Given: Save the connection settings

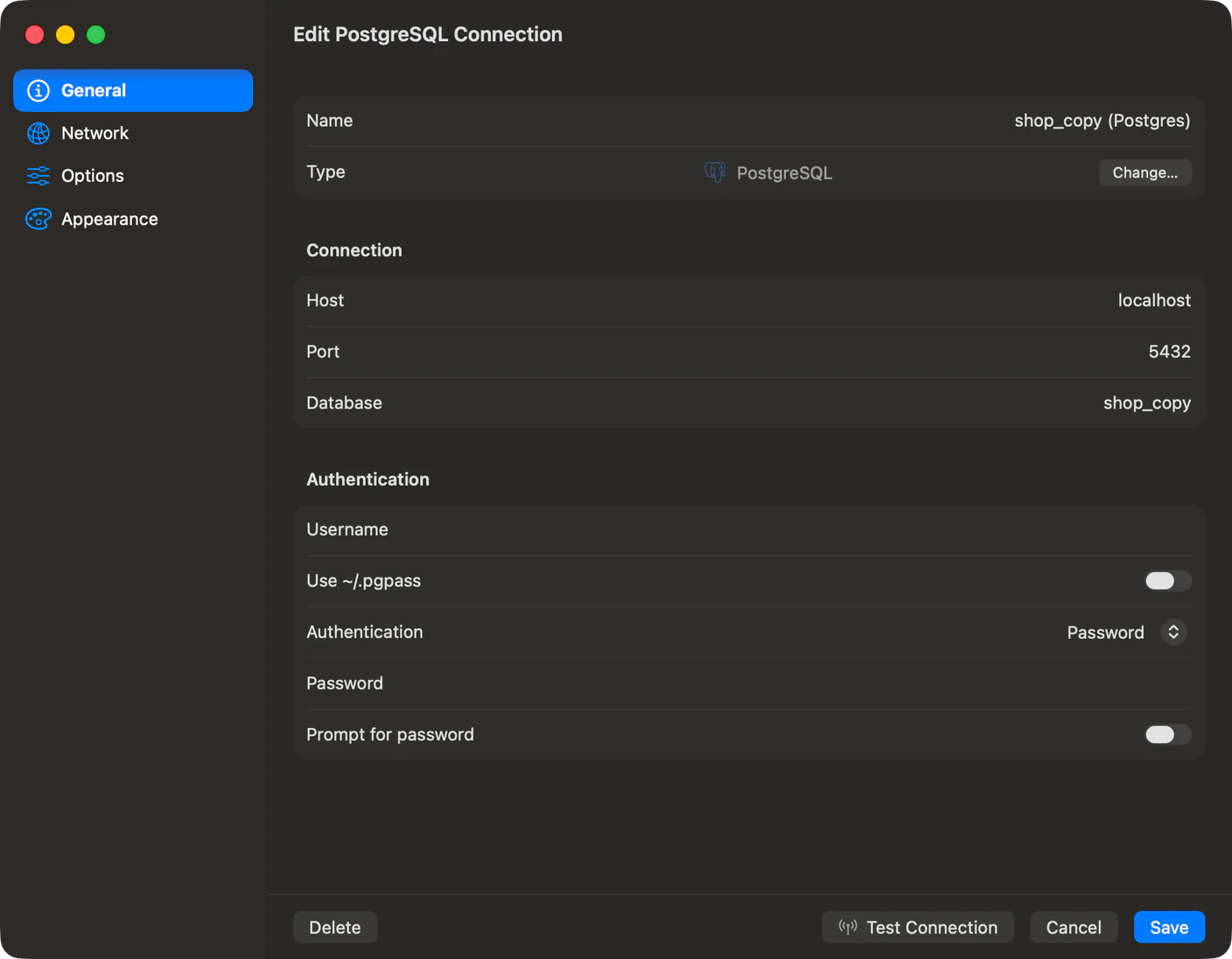Looking at the screenshot, I should tap(1169, 927).
